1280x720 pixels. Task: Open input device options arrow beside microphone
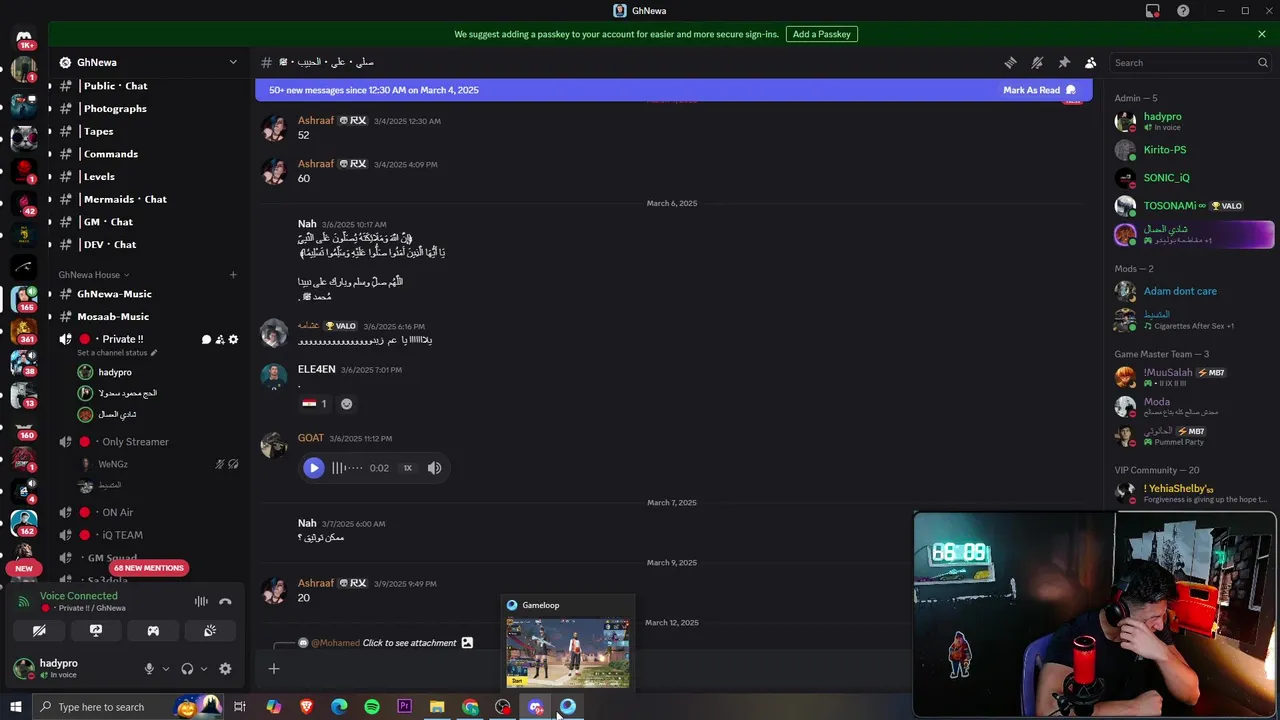[166, 669]
